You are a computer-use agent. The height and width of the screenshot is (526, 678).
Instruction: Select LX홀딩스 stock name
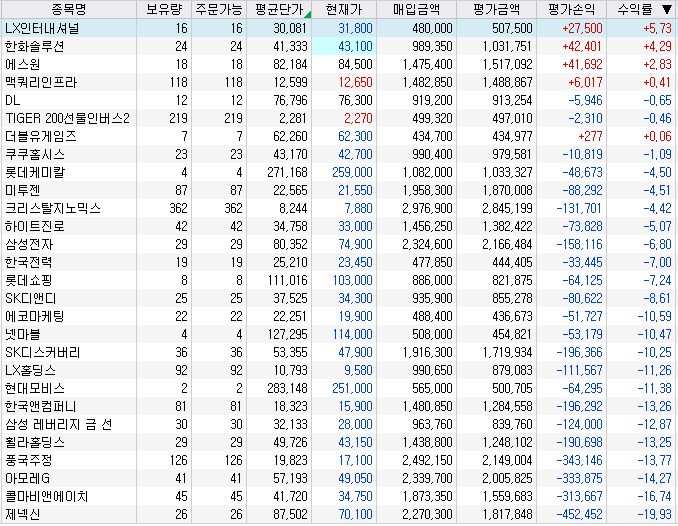[x=30, y=371]
